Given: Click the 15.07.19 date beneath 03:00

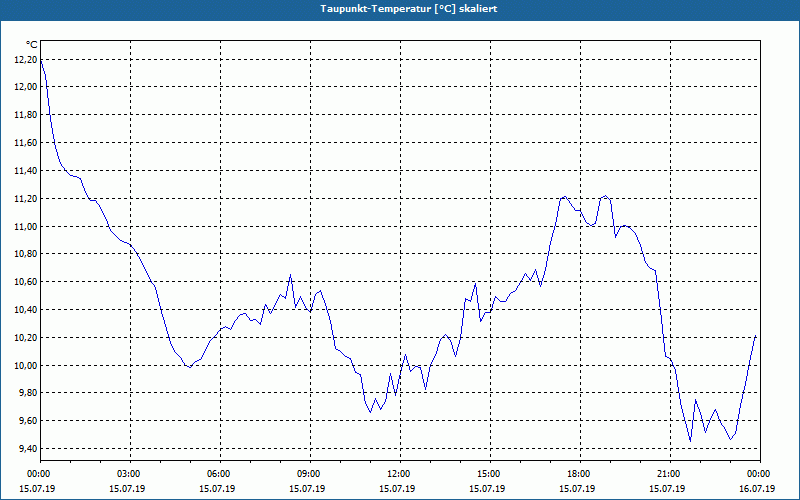Looking at the screenshot, I should 128,488.
